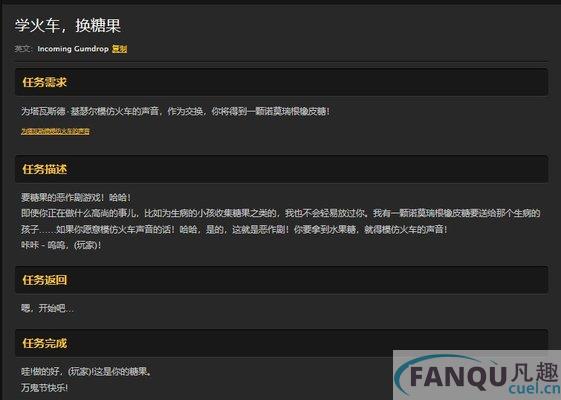Click the quest title 学火车，换糖果

(68, 26)
